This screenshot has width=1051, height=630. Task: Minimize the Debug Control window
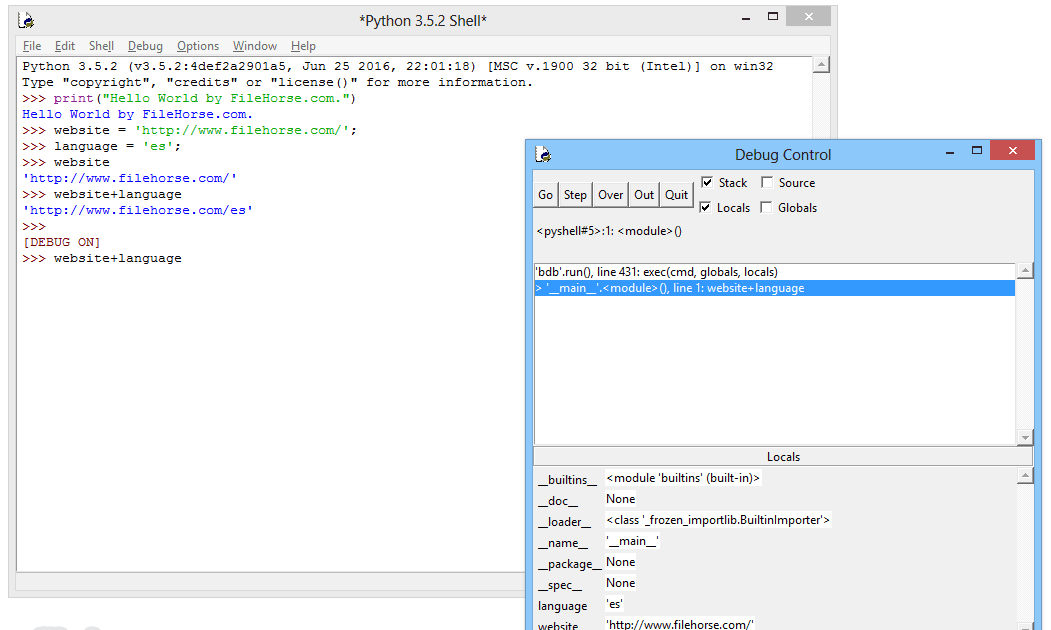(949, 152)
